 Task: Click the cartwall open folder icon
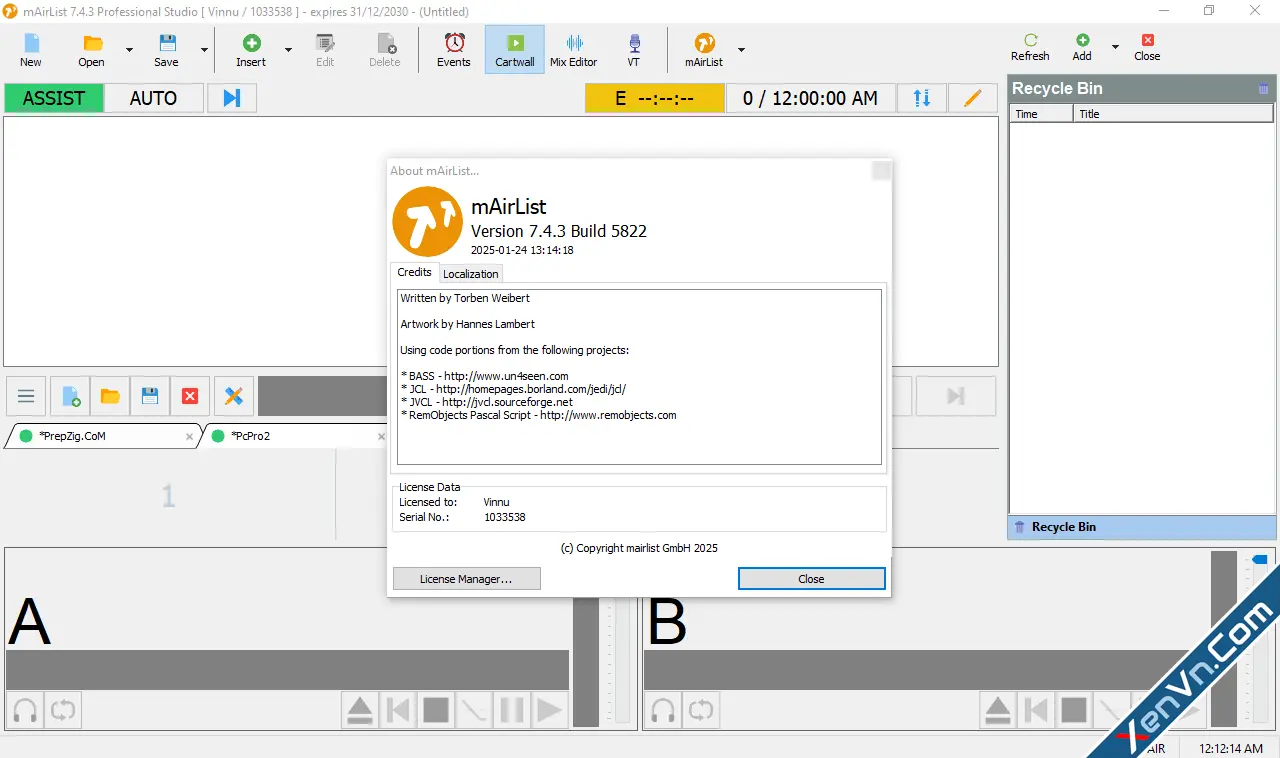tap(110, 397)
